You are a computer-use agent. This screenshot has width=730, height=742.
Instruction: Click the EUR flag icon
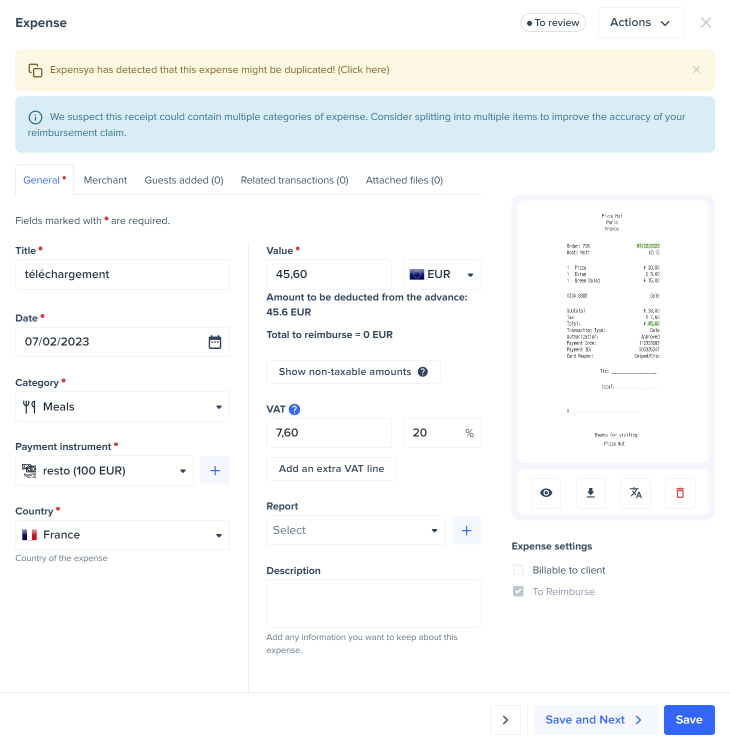tap(417, 274)
